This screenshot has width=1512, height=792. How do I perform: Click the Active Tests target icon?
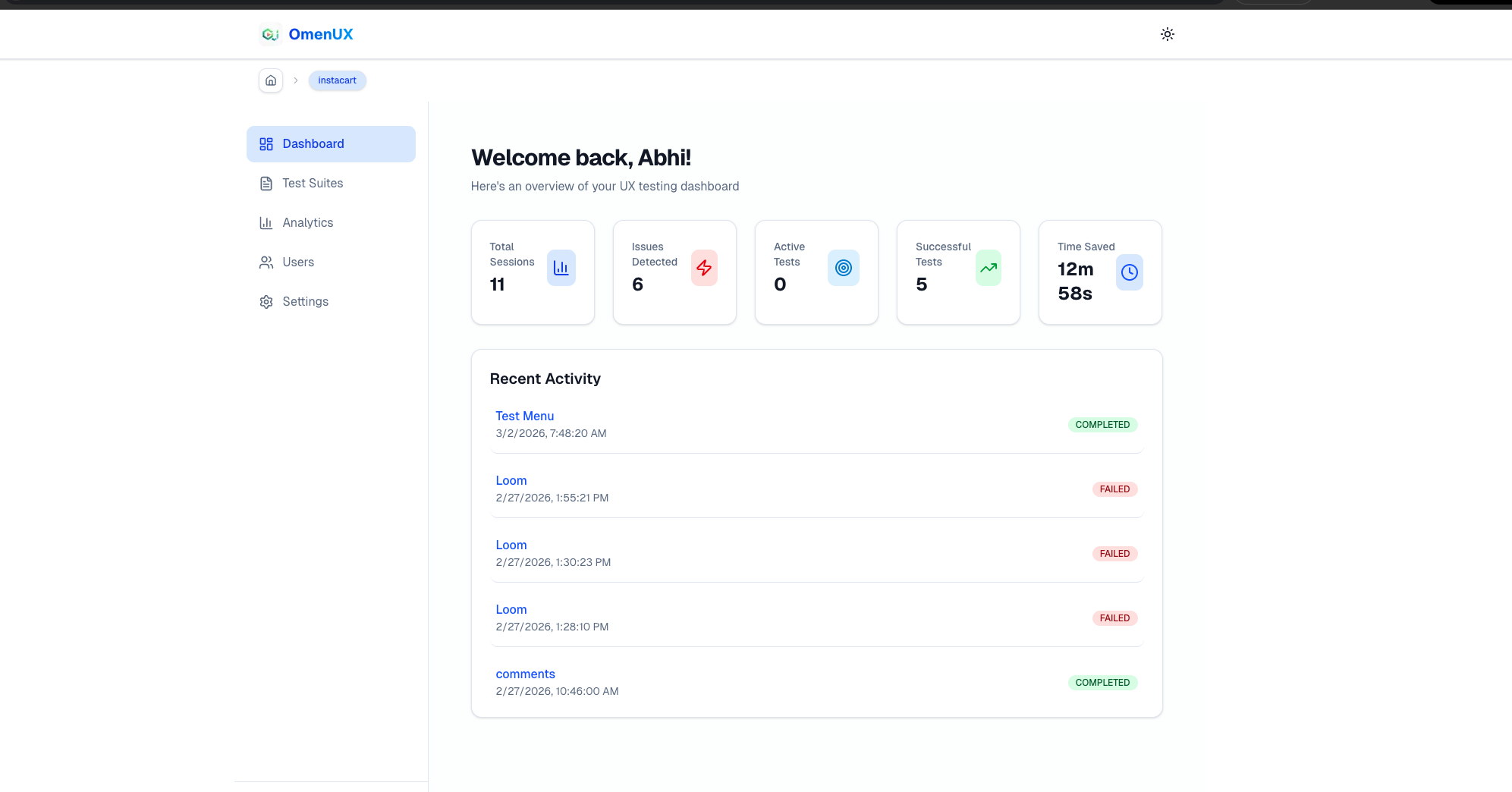tap(844, 268)
